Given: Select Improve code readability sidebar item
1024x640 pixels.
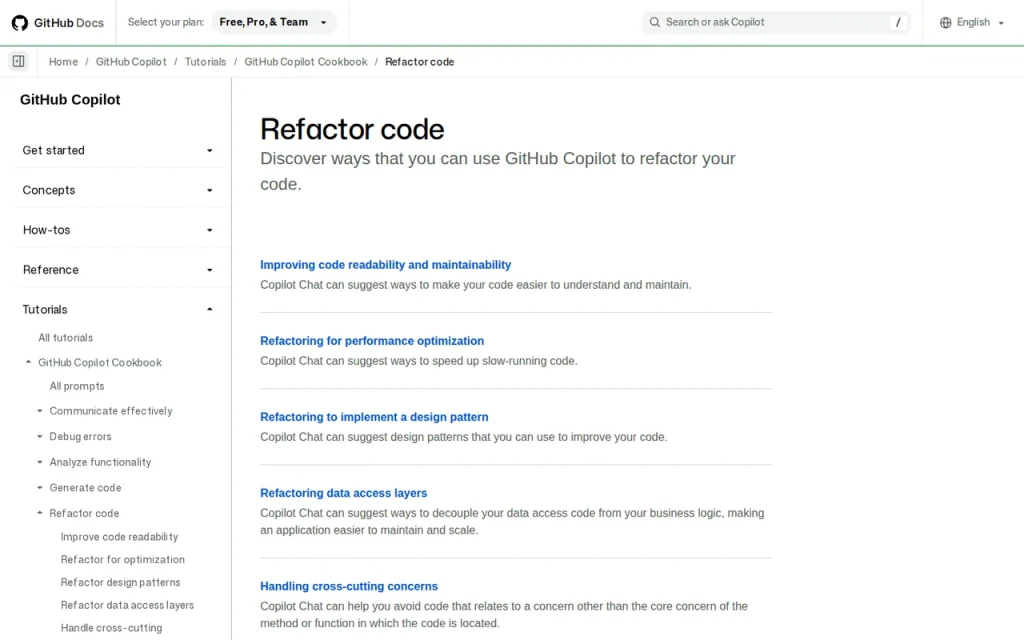Looking at the screenshot, I should pyautogui.click(x=120, y=537).
